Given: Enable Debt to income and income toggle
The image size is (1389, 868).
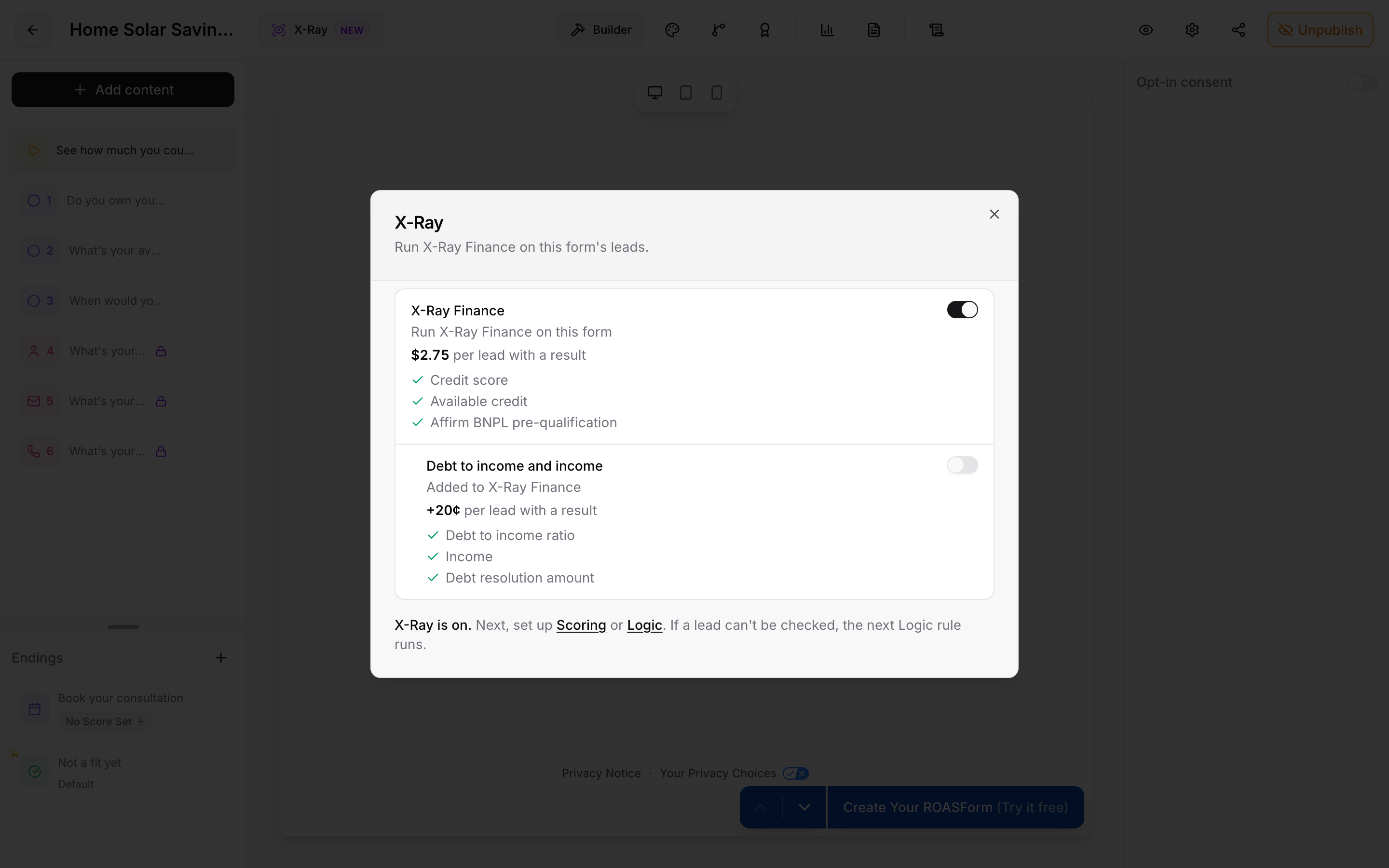Looking at the screenshot, I should pyautogui.click(x=962, y=465).
